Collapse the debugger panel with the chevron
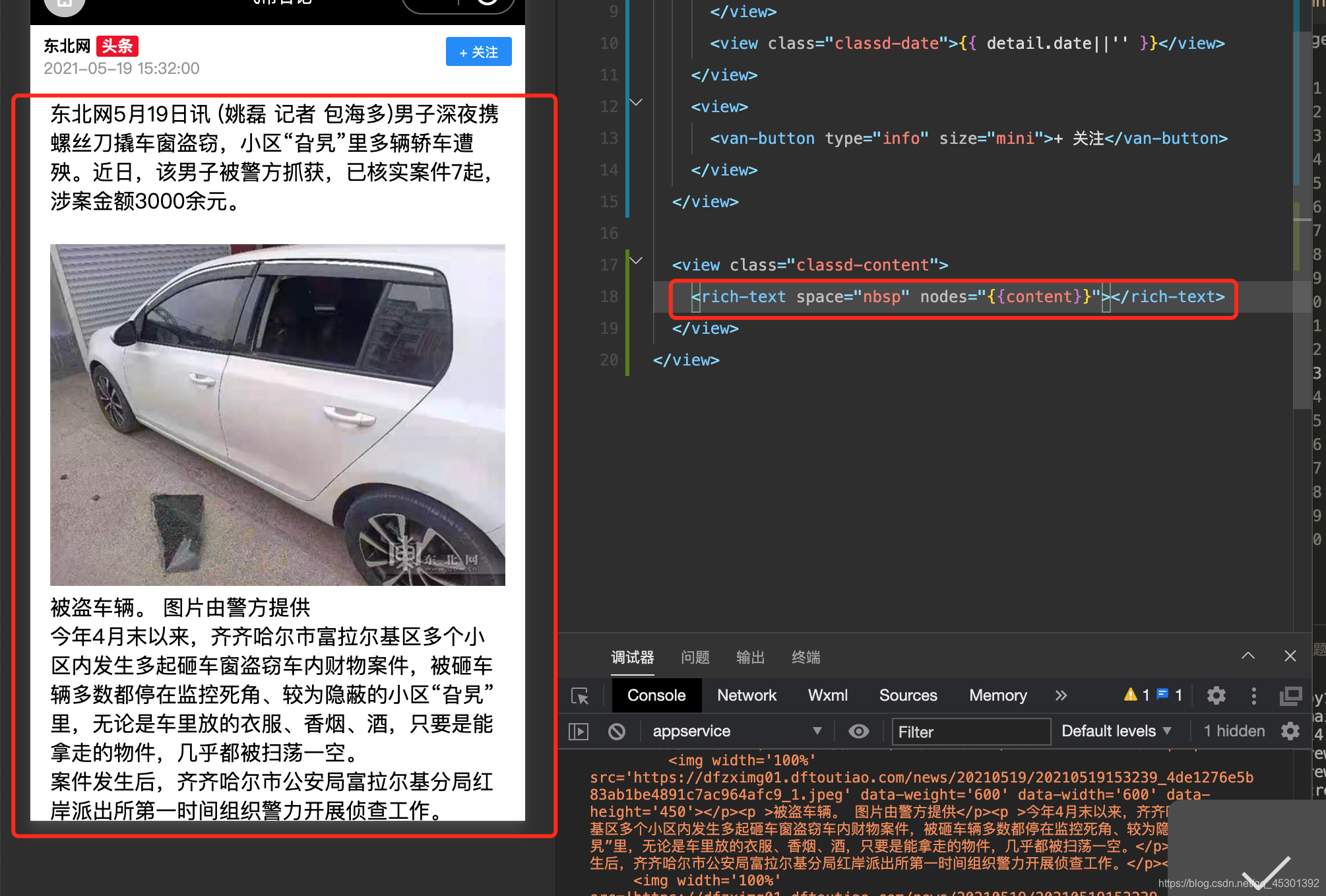 click(x=1247, y=656)
